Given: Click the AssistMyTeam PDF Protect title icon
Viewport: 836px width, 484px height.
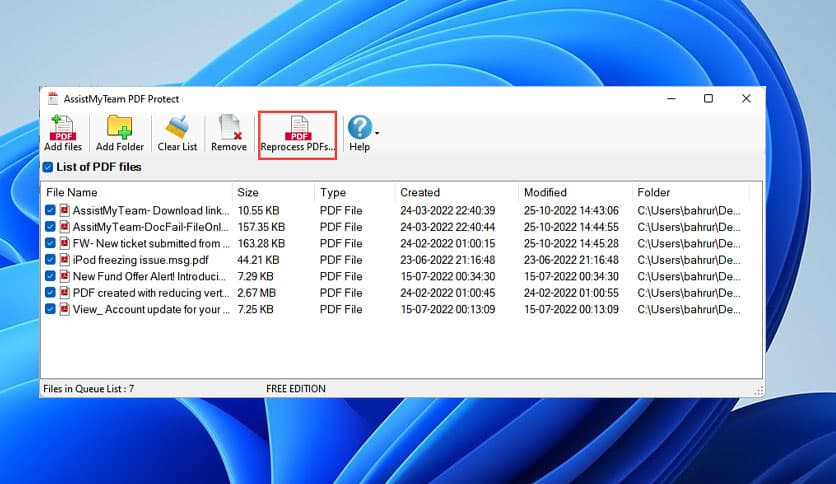Looking at the screenshot, I should 52,99.
